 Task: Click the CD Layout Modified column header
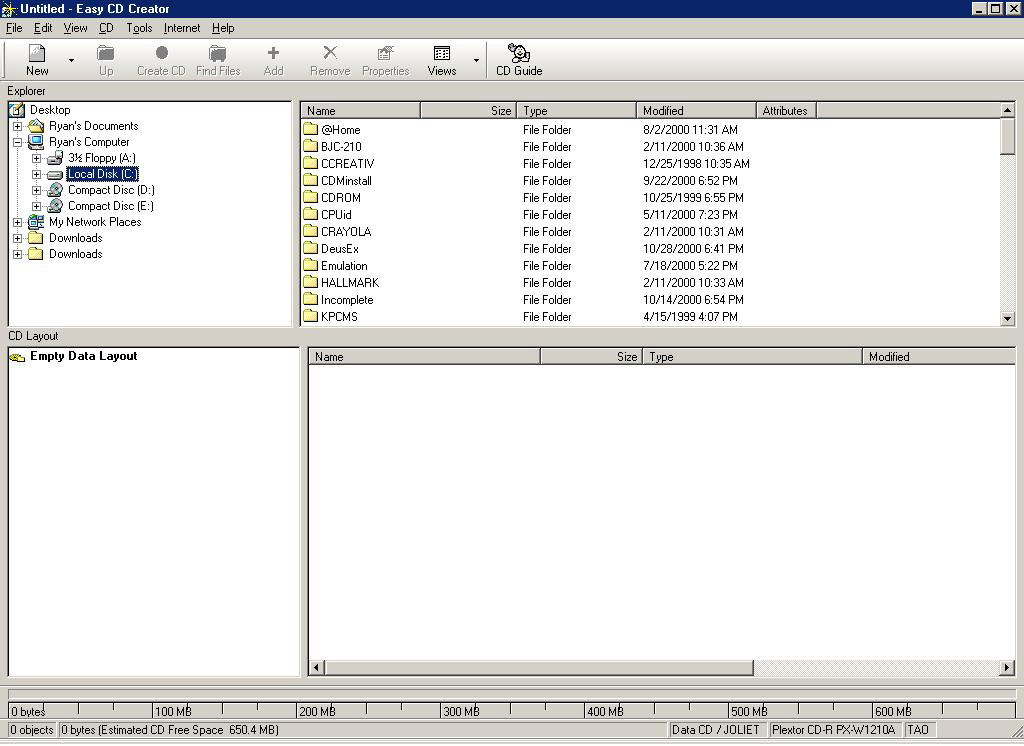point(939,357)
